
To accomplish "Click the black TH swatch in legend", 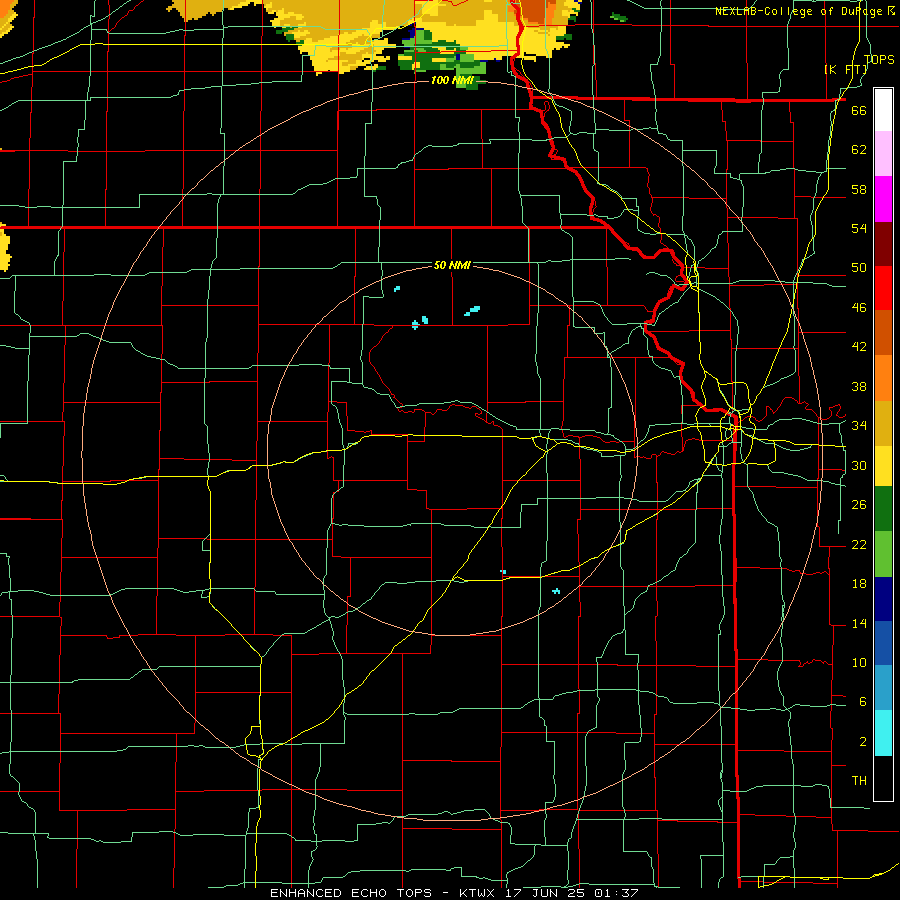I will (883, 778).
